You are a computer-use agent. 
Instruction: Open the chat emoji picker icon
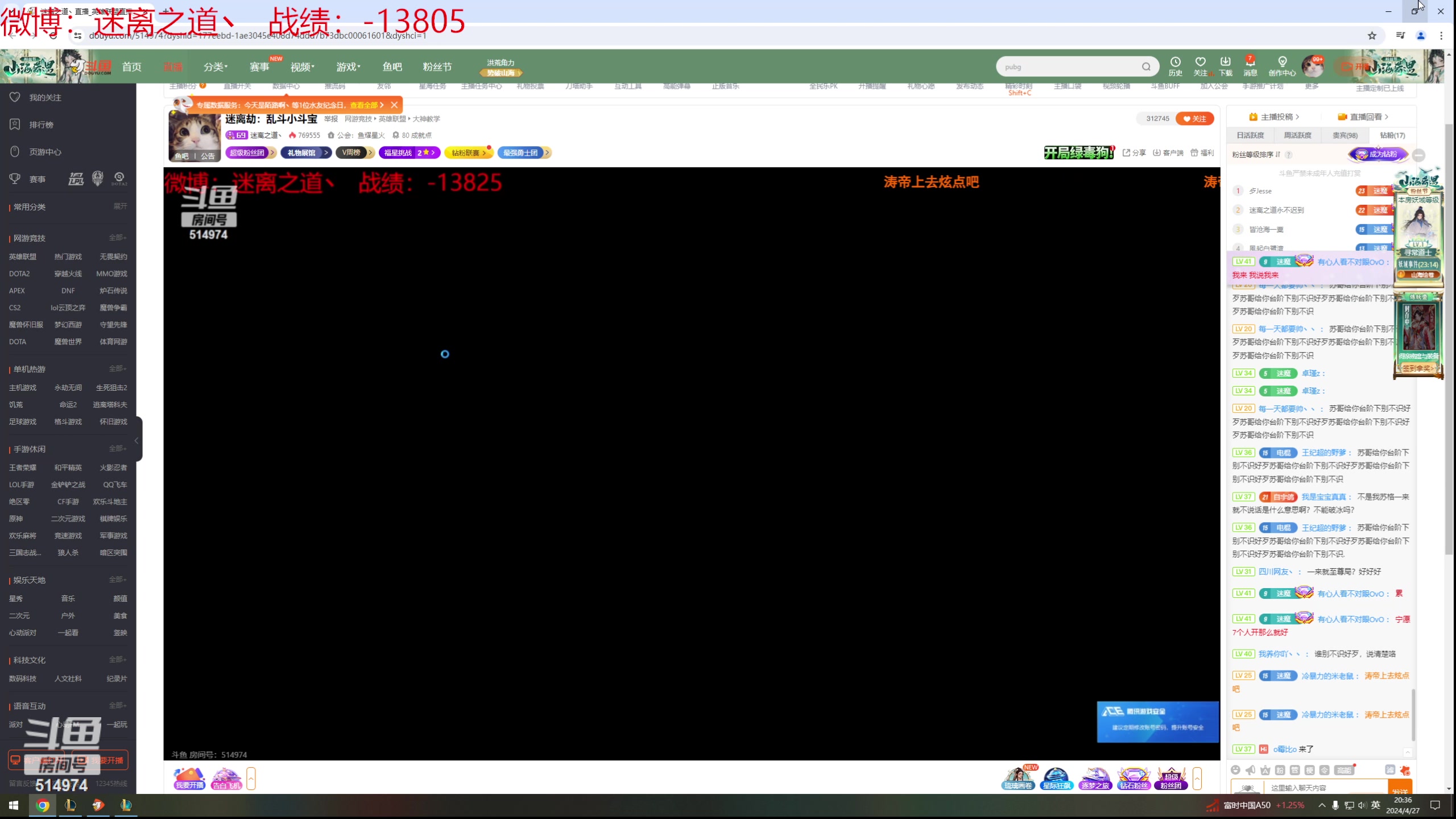tap(1235, 770)
